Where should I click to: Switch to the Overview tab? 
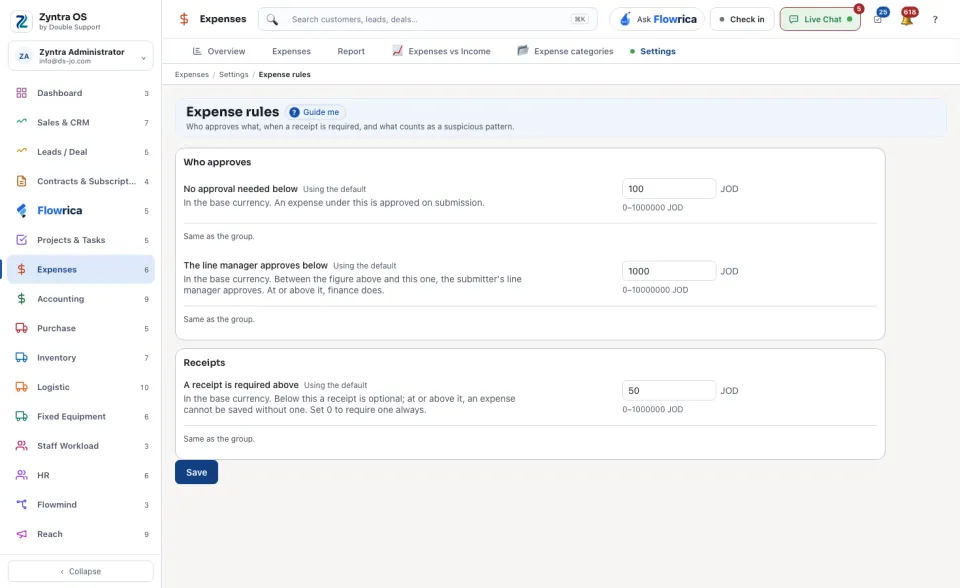coord(219,51)
